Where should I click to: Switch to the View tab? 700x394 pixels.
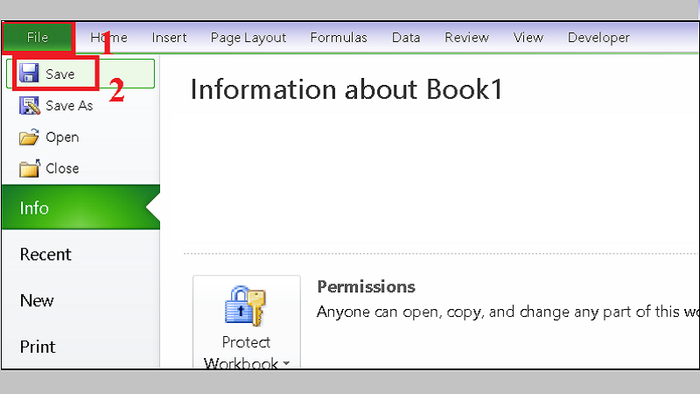528,37
